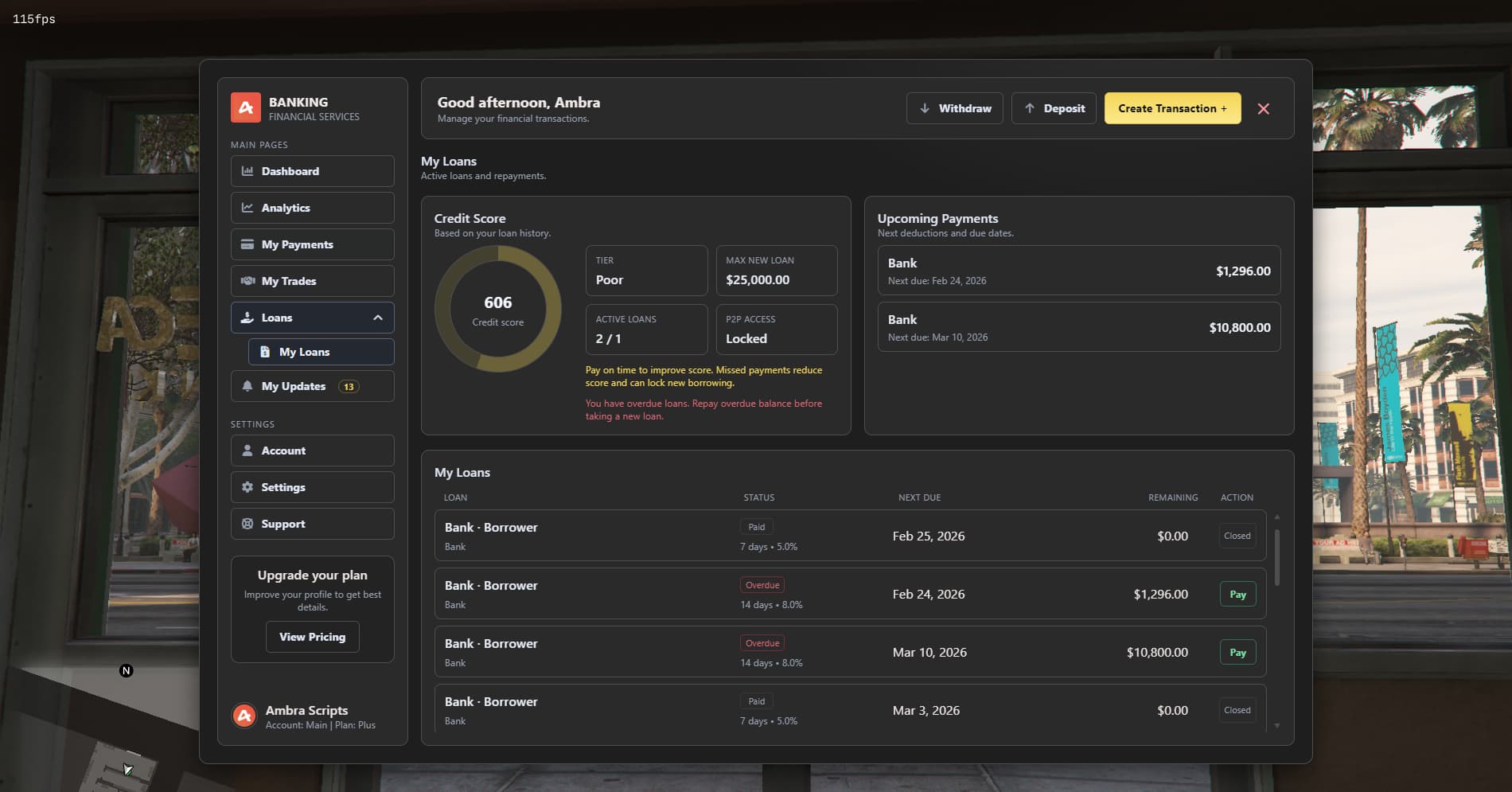Click Closed on the Mar 3, 2026 loan
The width and height of the screenshot is (1512, 792).
coord(1237,710)
